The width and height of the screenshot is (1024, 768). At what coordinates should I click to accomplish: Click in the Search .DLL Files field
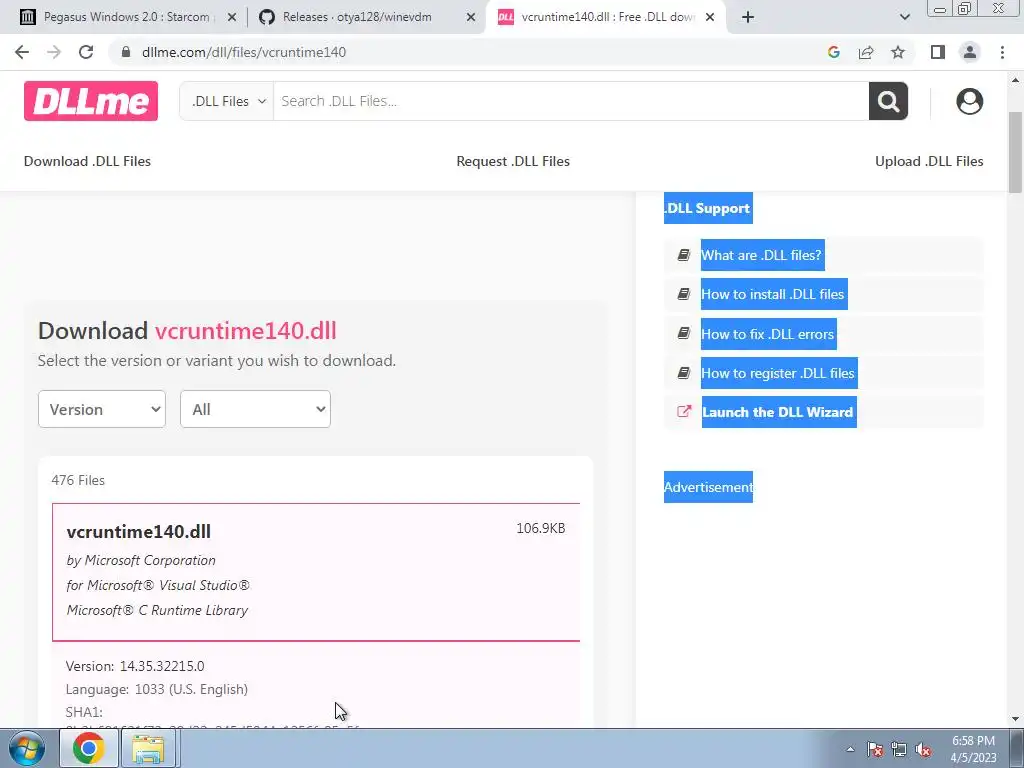coord(571,101)
